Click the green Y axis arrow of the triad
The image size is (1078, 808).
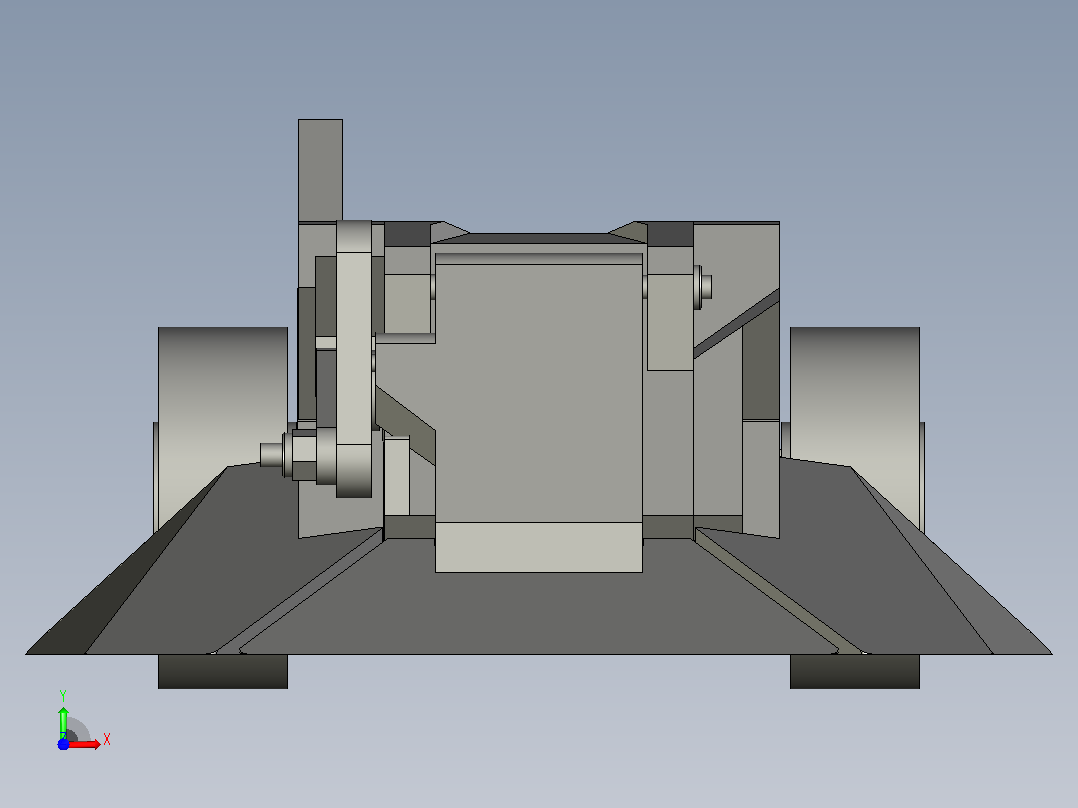(x=63, y=721)
